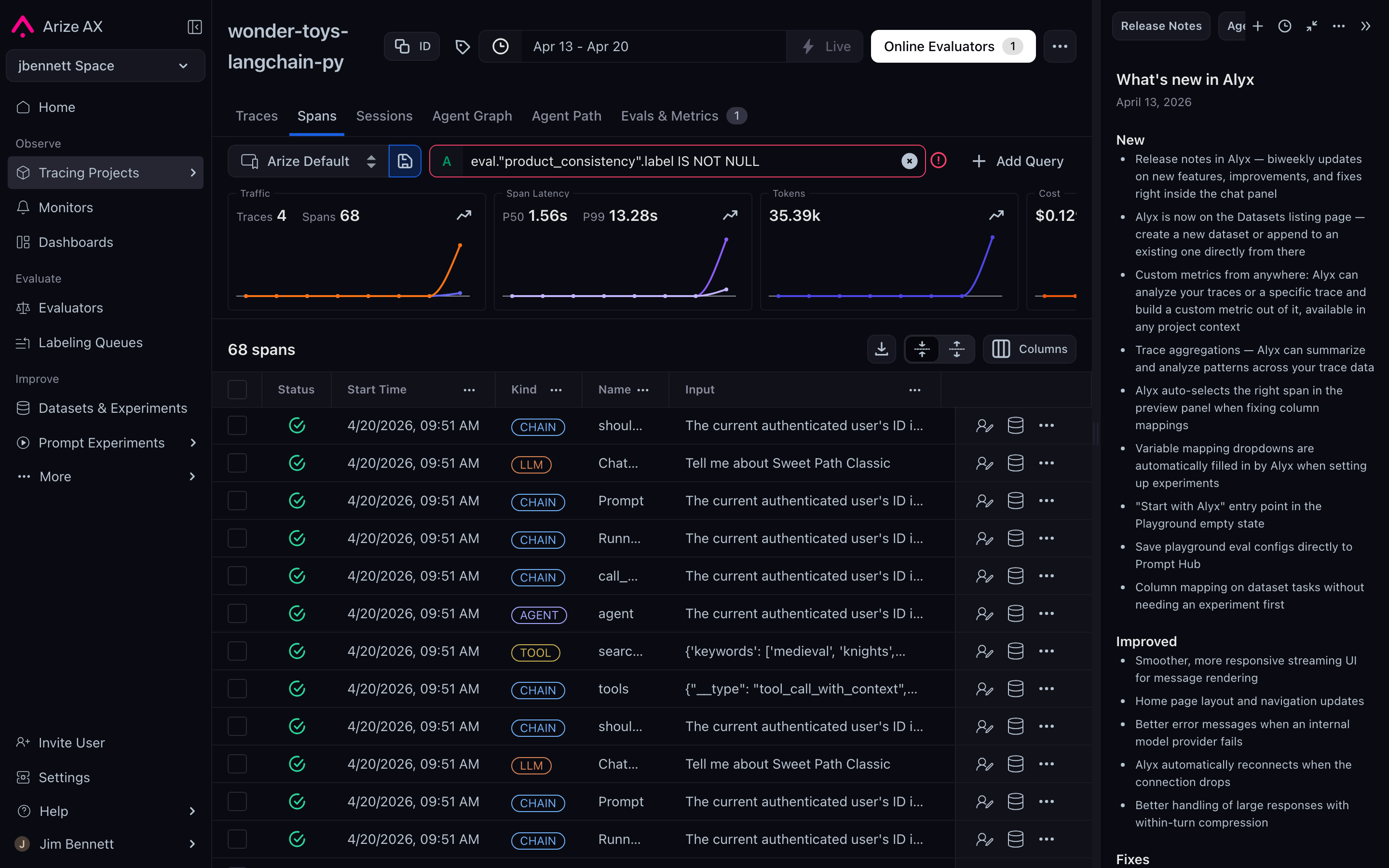
Task: Check the searc... TOOL span row
Action: 237,651
